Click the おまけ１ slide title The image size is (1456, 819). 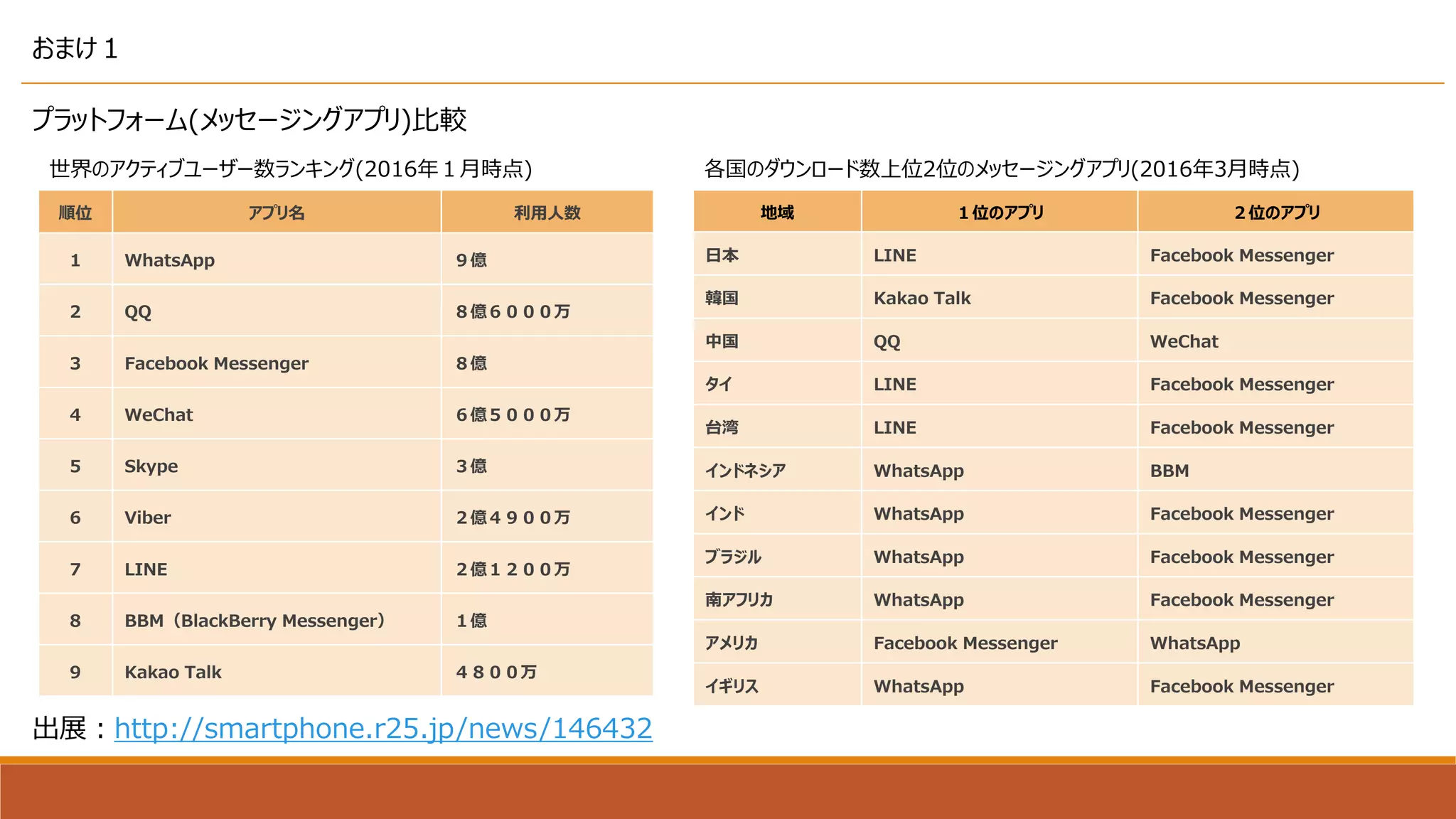point(75,48)
